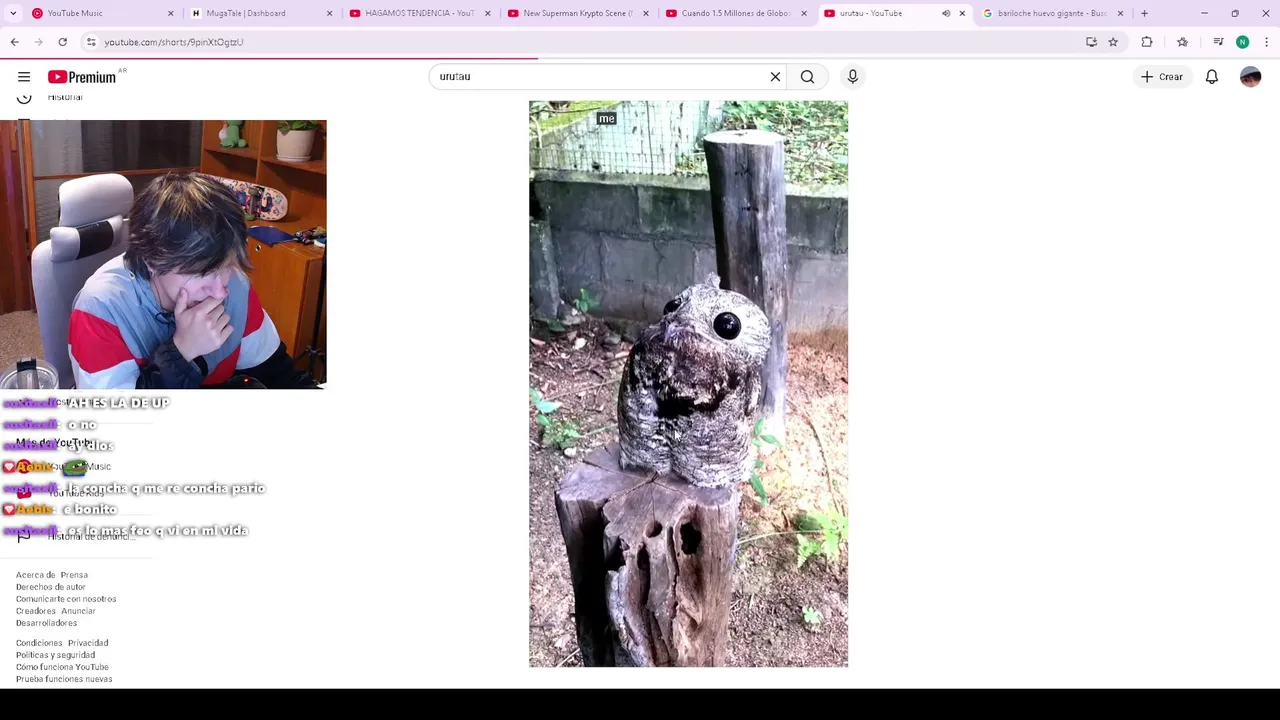The height and width of the screenshot is (720, 1280).
Task: Open Comunicarte con nosotros link
Action: (x=66, y=599)
